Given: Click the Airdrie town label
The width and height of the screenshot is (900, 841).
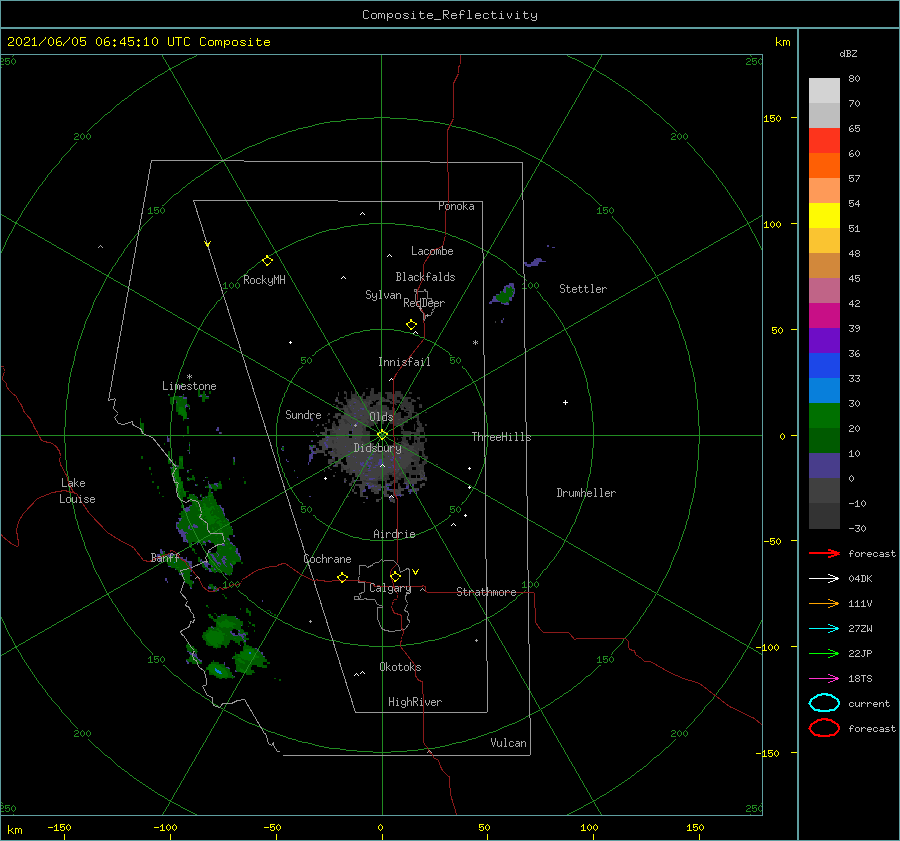Looking at the screenshot, I should coord(394,534).
